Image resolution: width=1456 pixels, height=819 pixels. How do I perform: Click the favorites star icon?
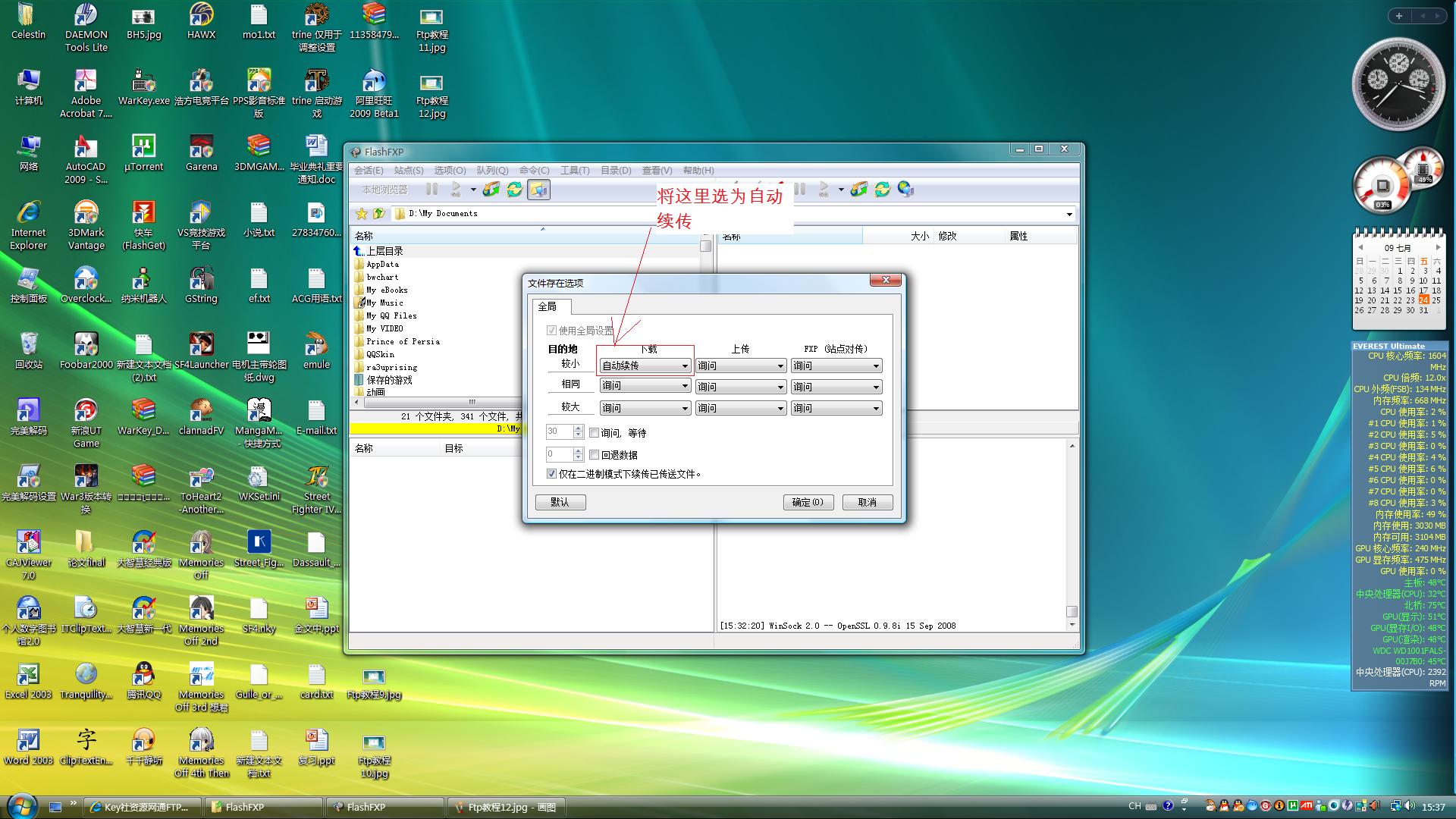[x=362, y=214]
